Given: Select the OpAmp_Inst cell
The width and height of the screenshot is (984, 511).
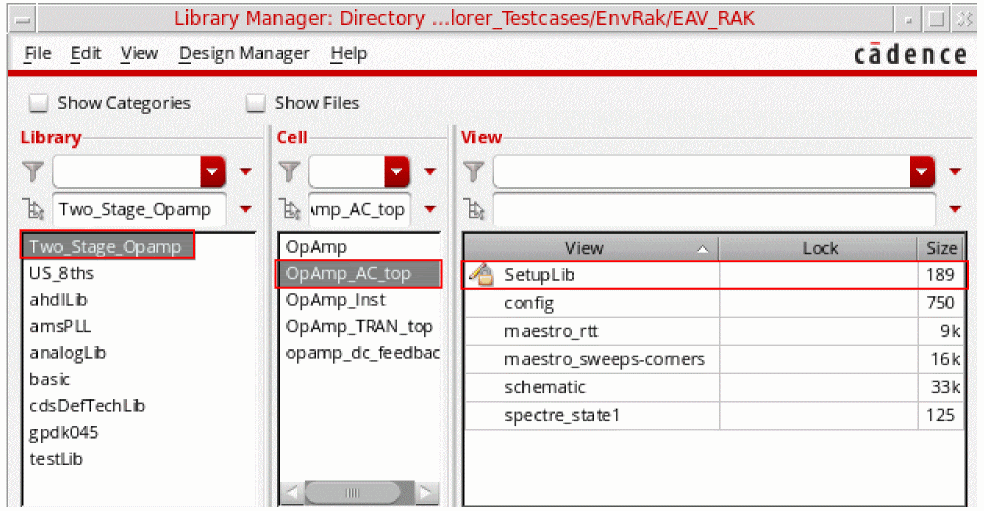Looking at the screenshot, I should pos(336,299).
